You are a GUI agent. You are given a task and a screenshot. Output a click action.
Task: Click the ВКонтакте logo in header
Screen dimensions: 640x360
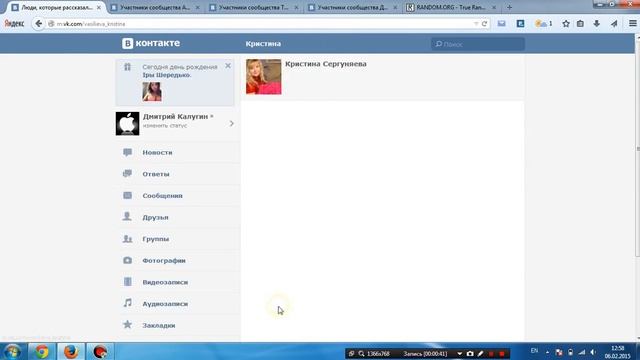pyautogui.click(x=151, y=43)
